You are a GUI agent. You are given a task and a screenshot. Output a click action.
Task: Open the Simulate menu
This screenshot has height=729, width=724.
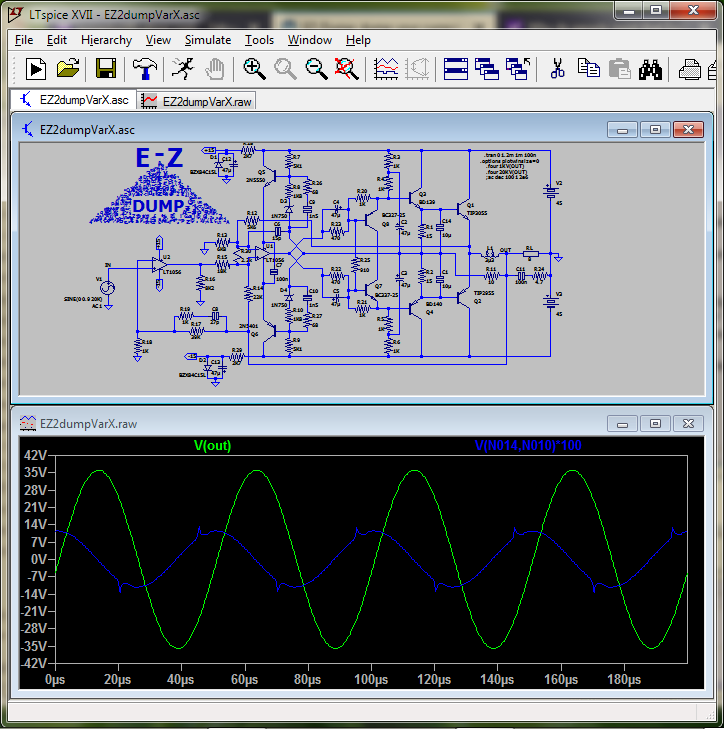(x=208, y=40)
